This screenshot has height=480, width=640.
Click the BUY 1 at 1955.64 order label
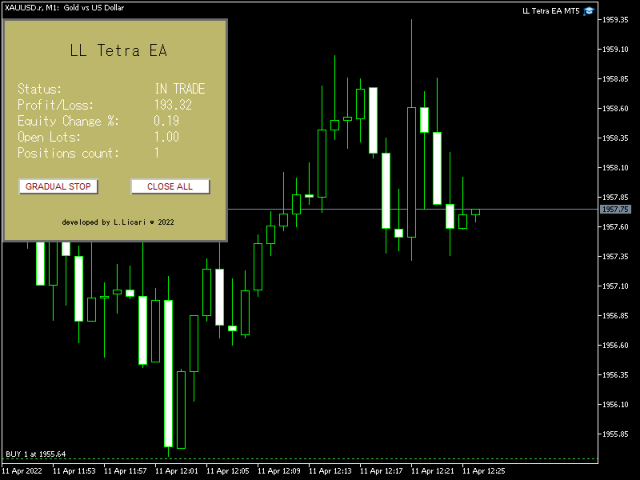coord(36,454)
